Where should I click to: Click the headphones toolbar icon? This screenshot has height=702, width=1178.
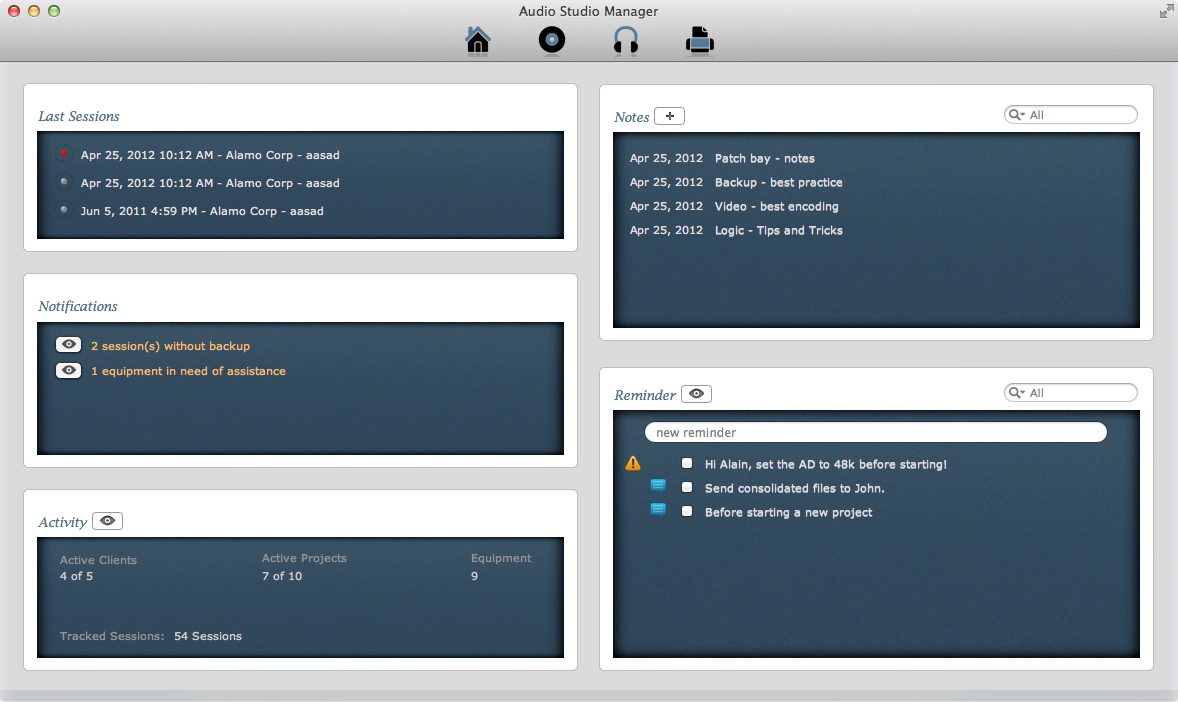click(626, 40)
